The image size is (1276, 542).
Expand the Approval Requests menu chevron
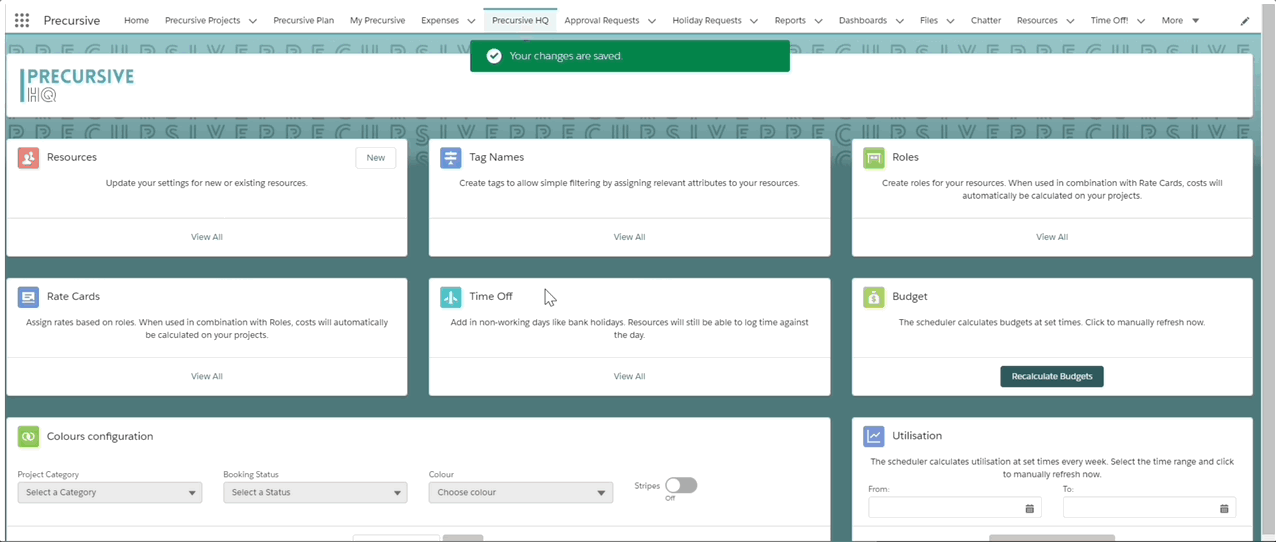(x=652, y=21)
